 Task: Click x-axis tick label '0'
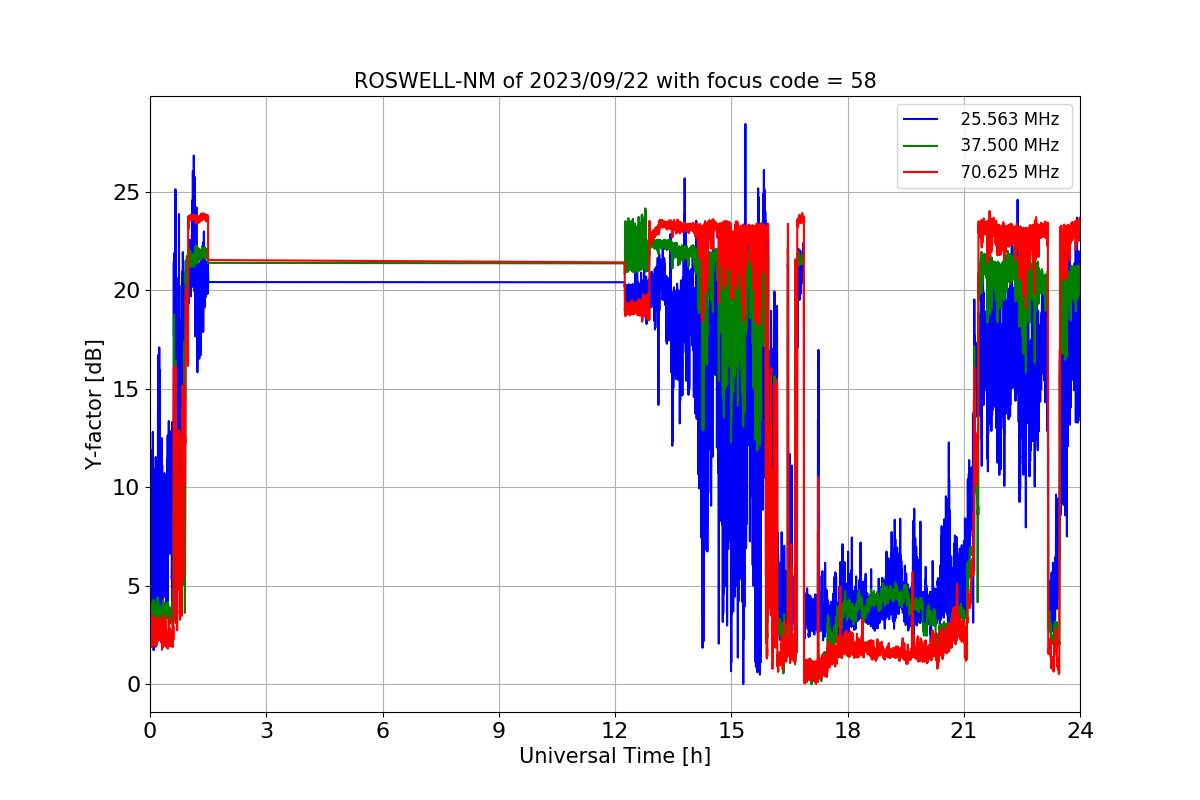point(150,731)
